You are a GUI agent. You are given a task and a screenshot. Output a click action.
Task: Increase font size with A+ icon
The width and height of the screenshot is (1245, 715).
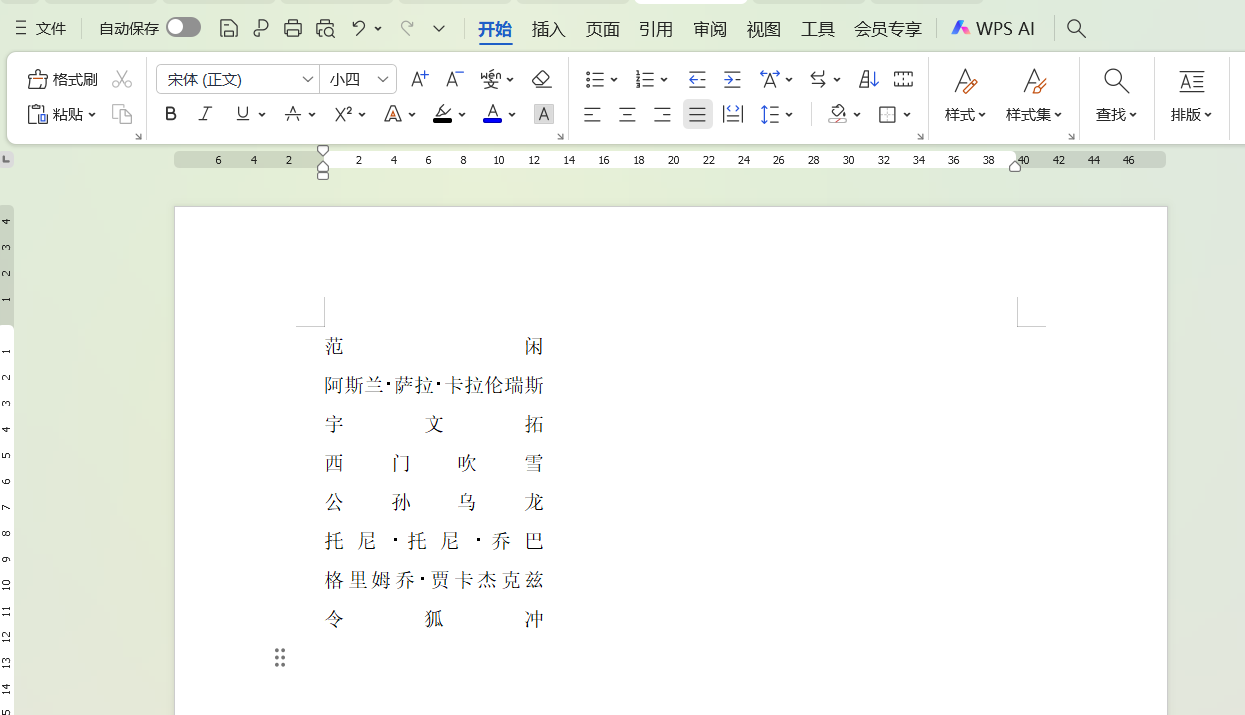(x=420, y=79)
